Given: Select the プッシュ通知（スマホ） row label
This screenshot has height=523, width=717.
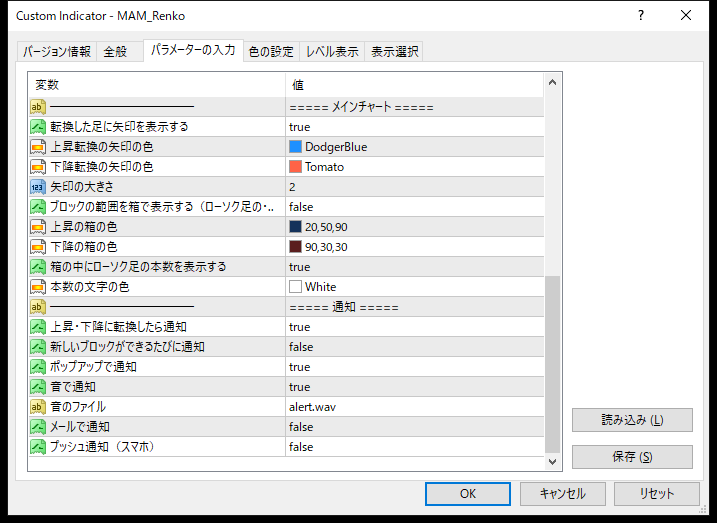Looking at the screenshot, I should tap(102, 447).
